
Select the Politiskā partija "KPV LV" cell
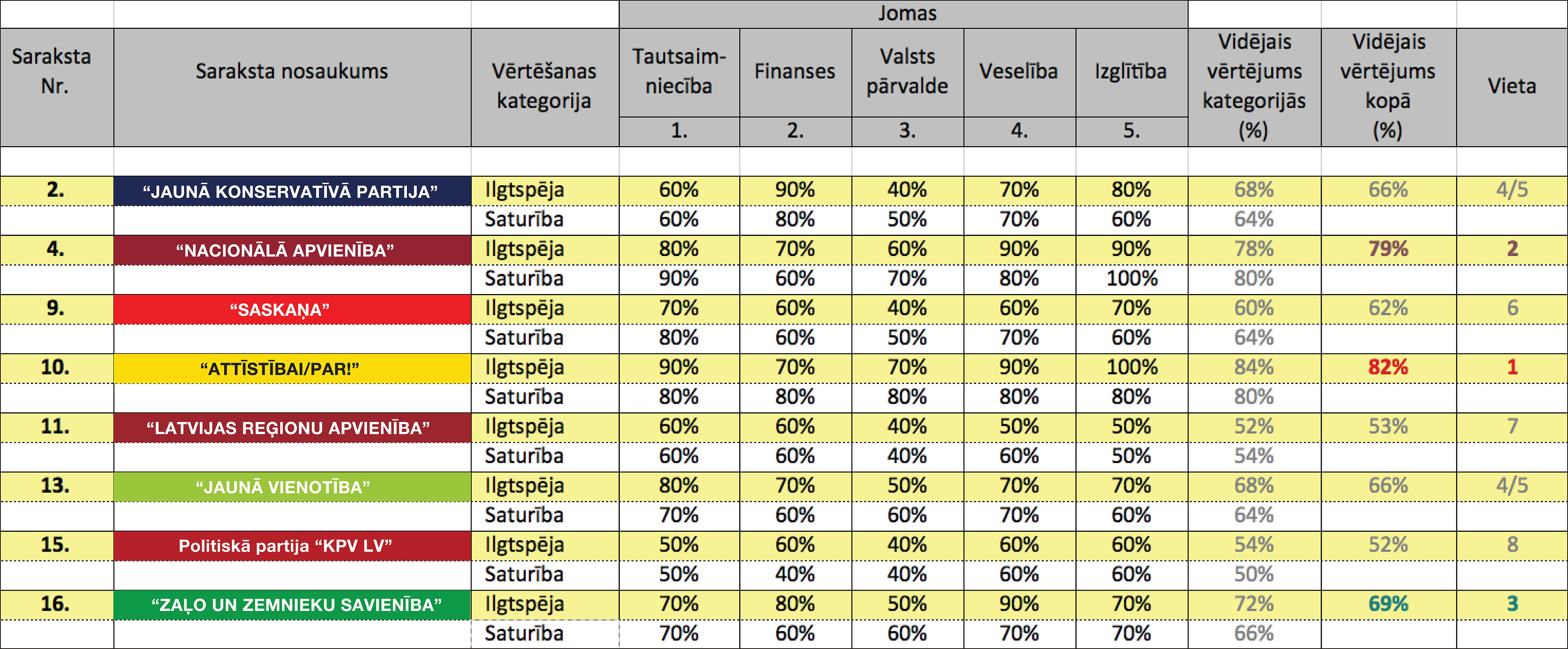[x=292, y=546]
